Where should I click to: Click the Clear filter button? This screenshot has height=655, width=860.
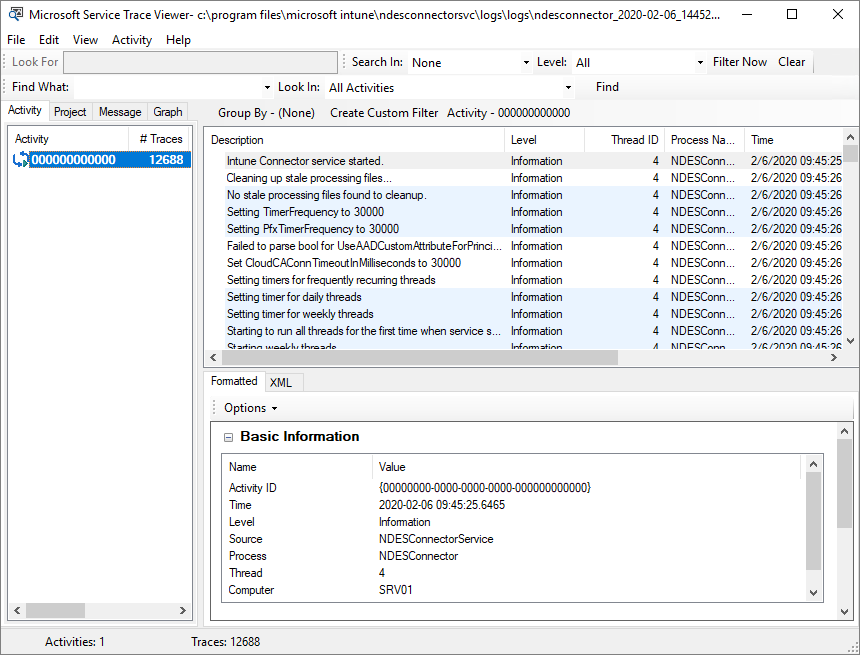click(x=791, y=62)
